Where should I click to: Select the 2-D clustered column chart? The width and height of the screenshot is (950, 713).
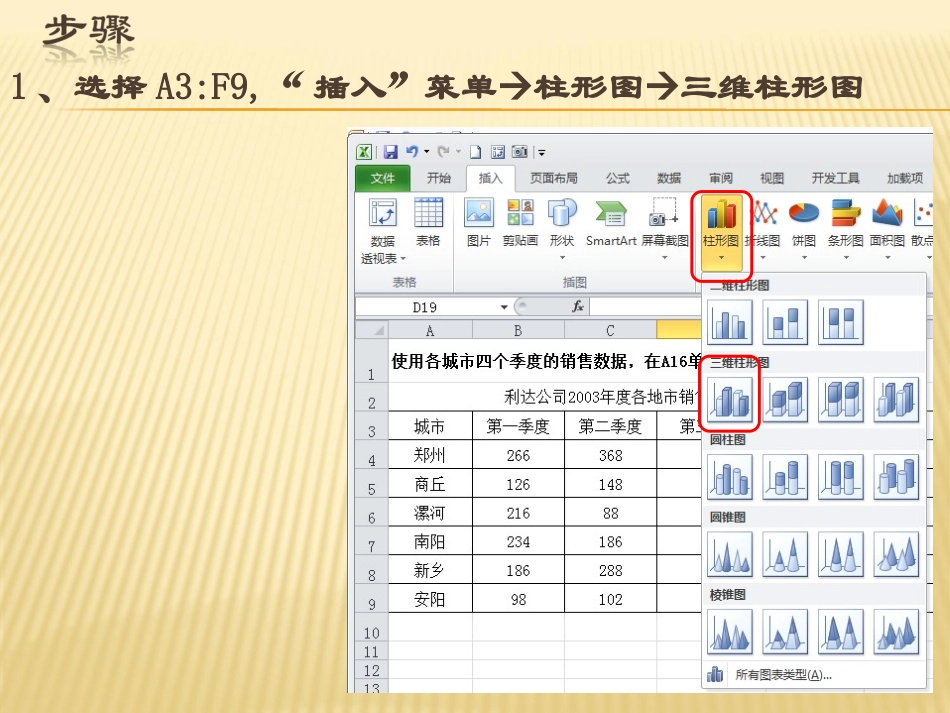pos(729,322)
